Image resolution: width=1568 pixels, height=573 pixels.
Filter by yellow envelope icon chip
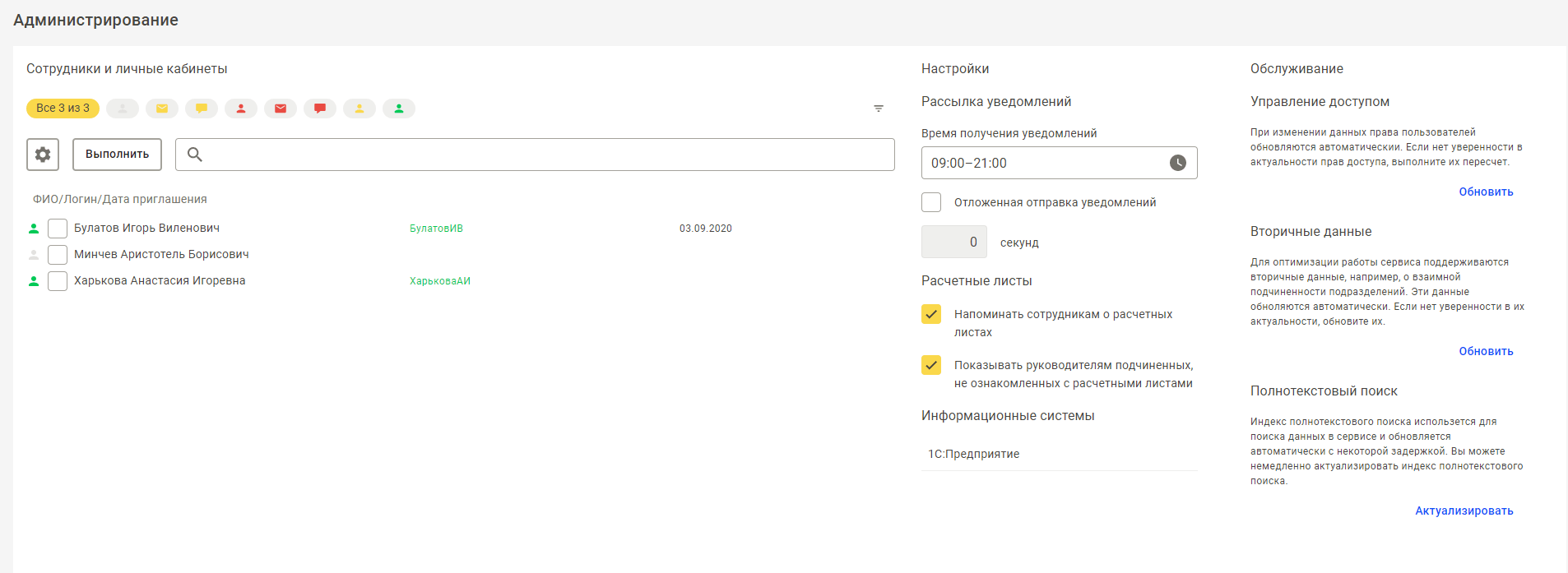coord(162,109)
